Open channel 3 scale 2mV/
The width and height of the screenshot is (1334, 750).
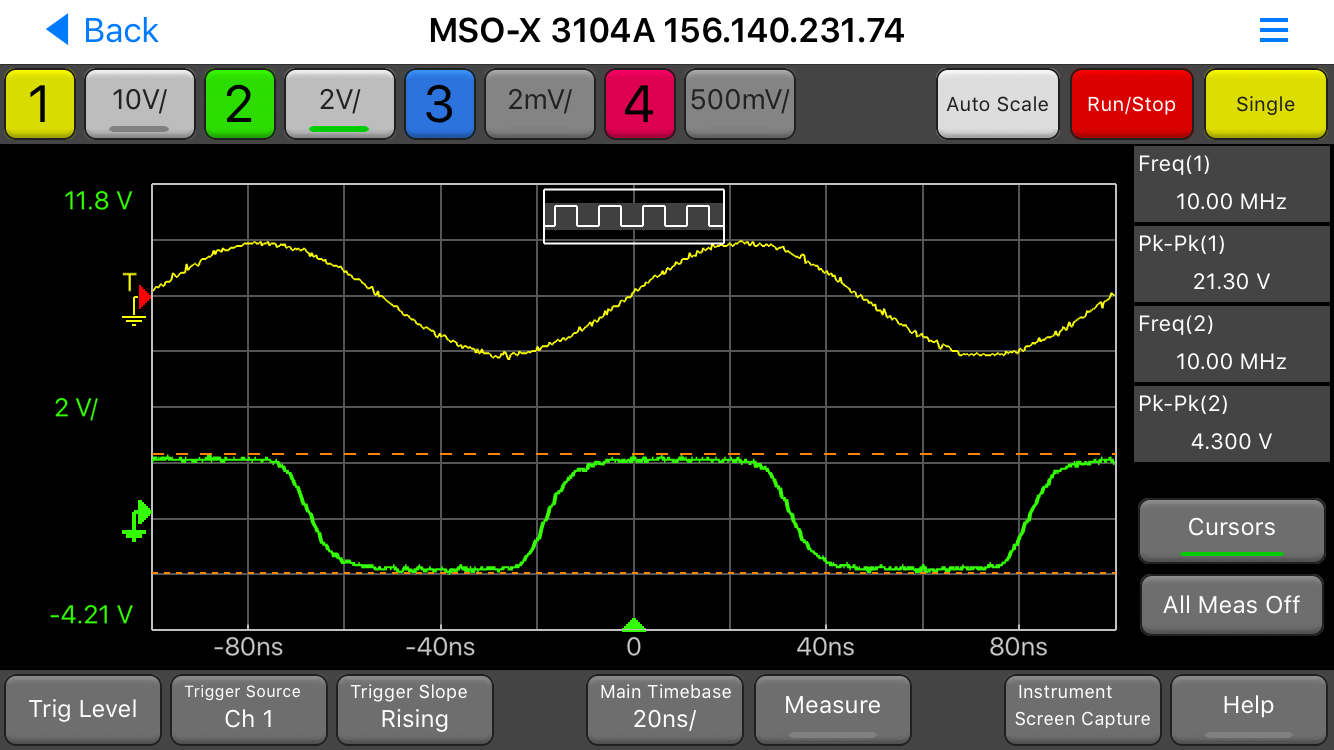tap(540, 104)
